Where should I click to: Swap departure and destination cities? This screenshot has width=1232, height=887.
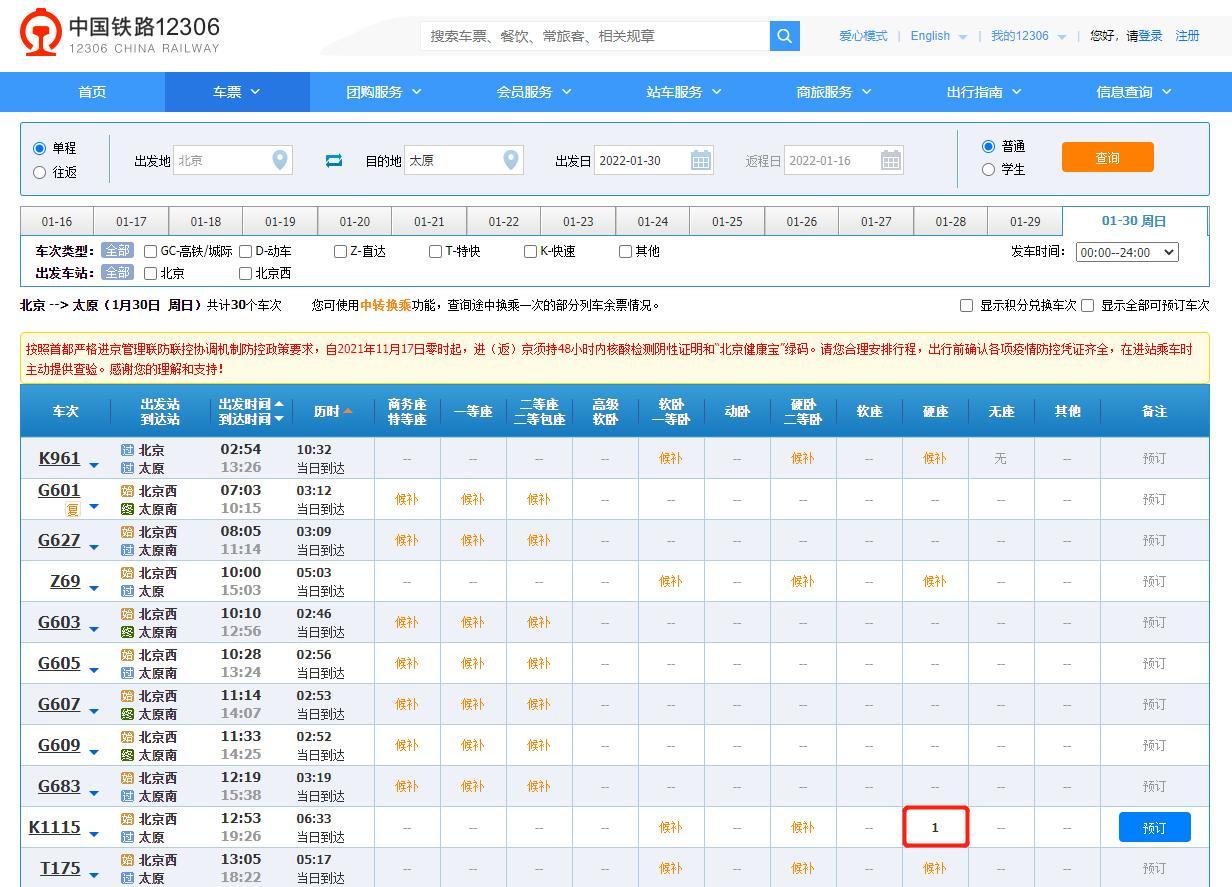coord(334,160)
